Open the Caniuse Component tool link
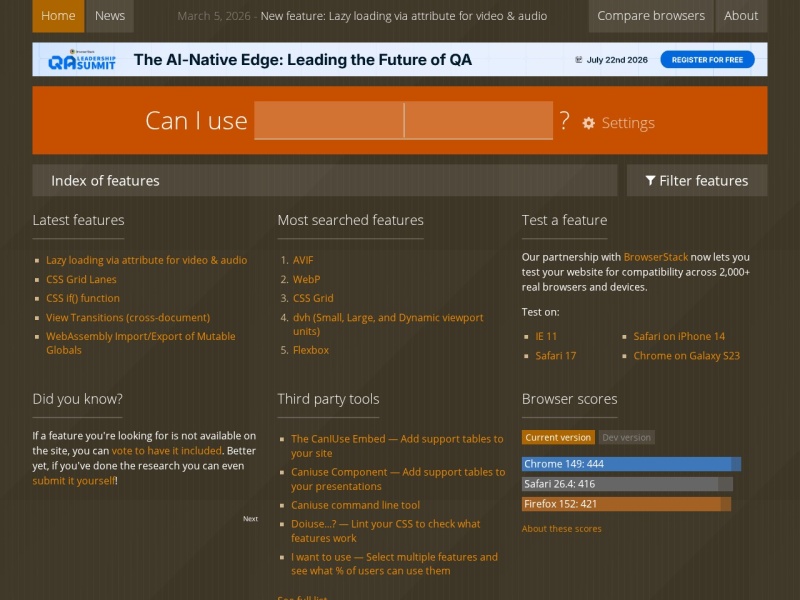The width and height of the screenshot is (800, 600). 398,480
